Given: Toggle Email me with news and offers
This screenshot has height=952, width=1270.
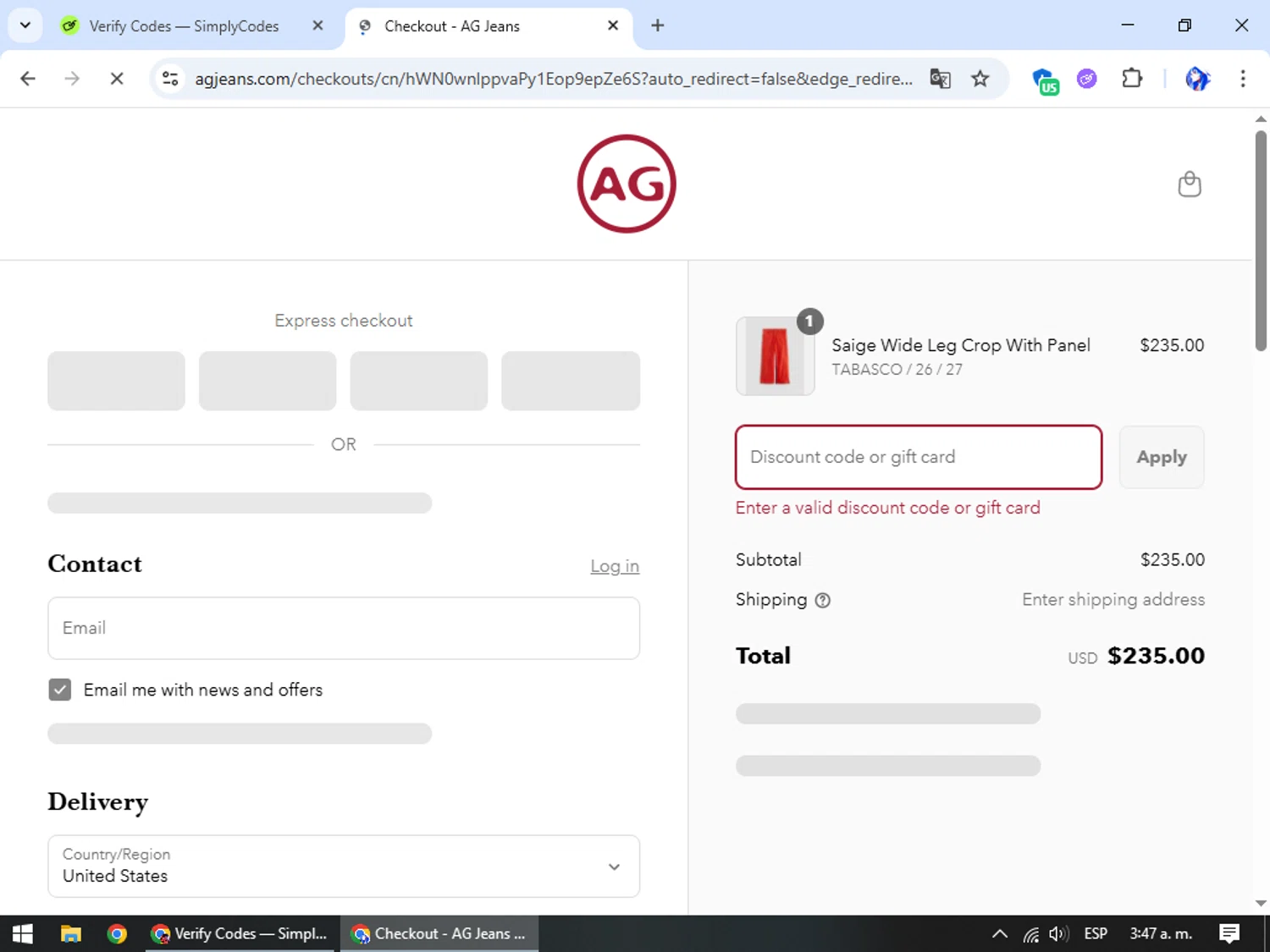Looking at the screenshot, I should (59, 690).
